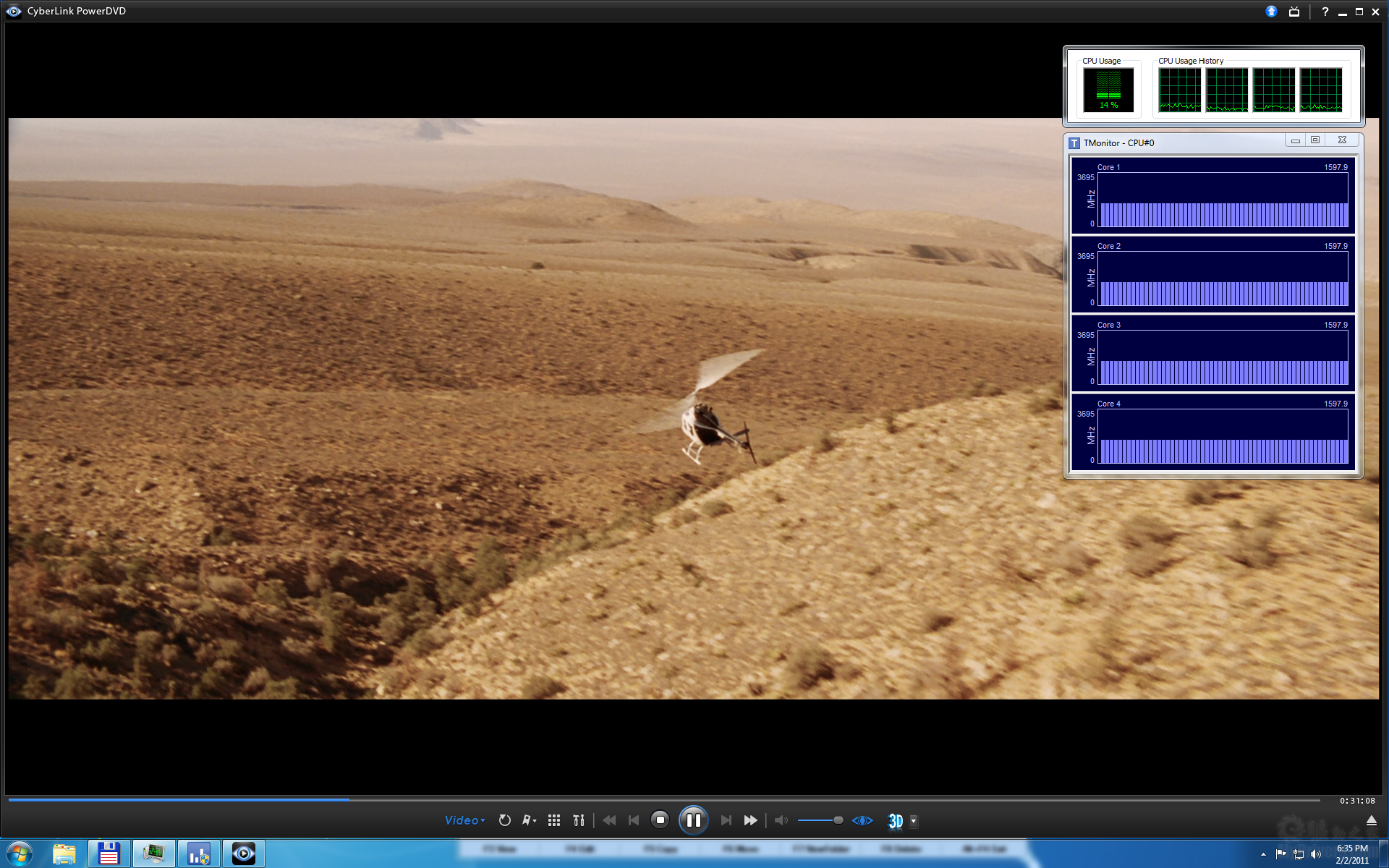Click the rewind button
The width and height of the screenshot is (1389, 868).
click(x=609, y=820)
